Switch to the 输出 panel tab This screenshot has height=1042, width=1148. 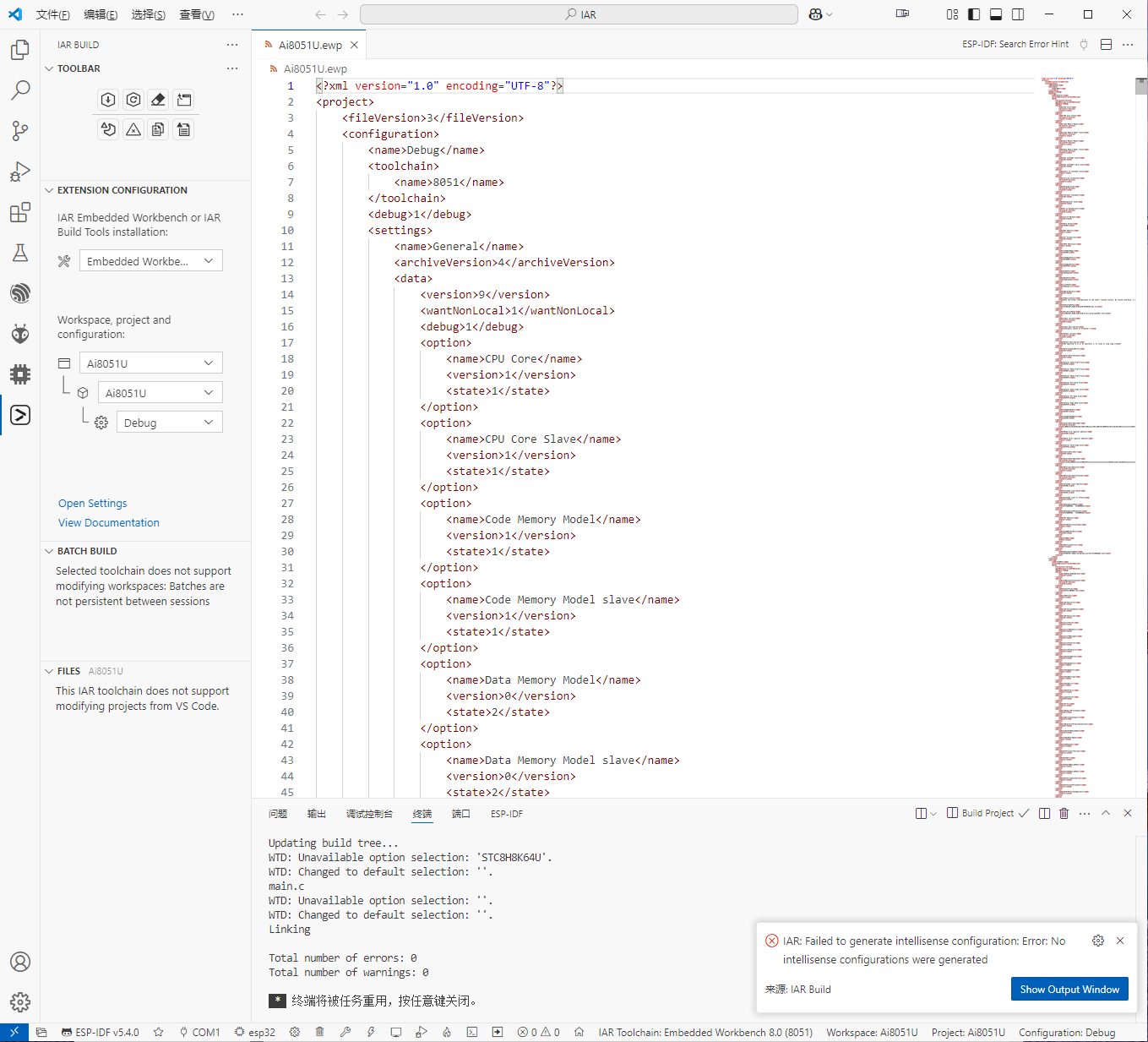coord(317,814)
